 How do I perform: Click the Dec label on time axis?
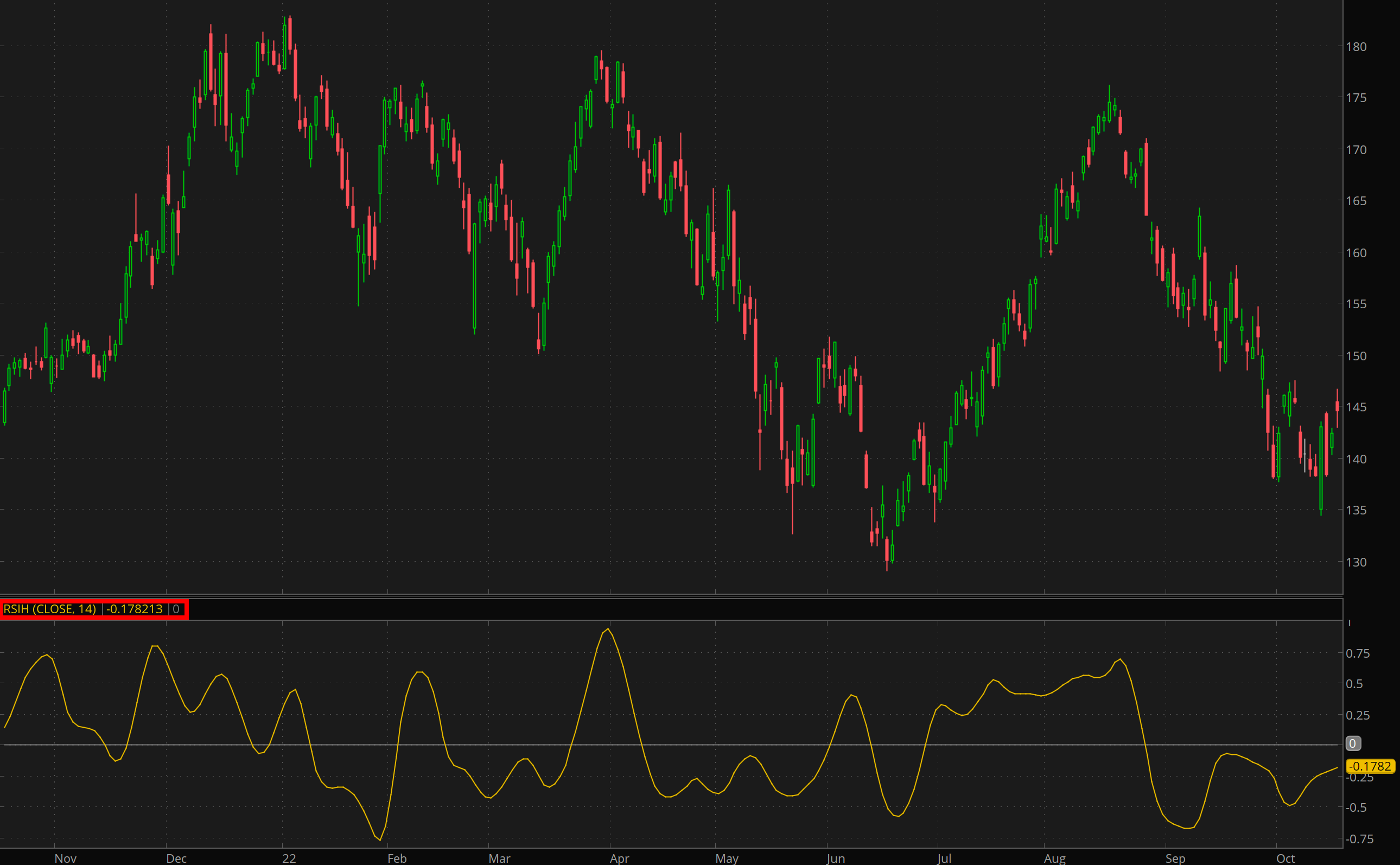point(176,858)
